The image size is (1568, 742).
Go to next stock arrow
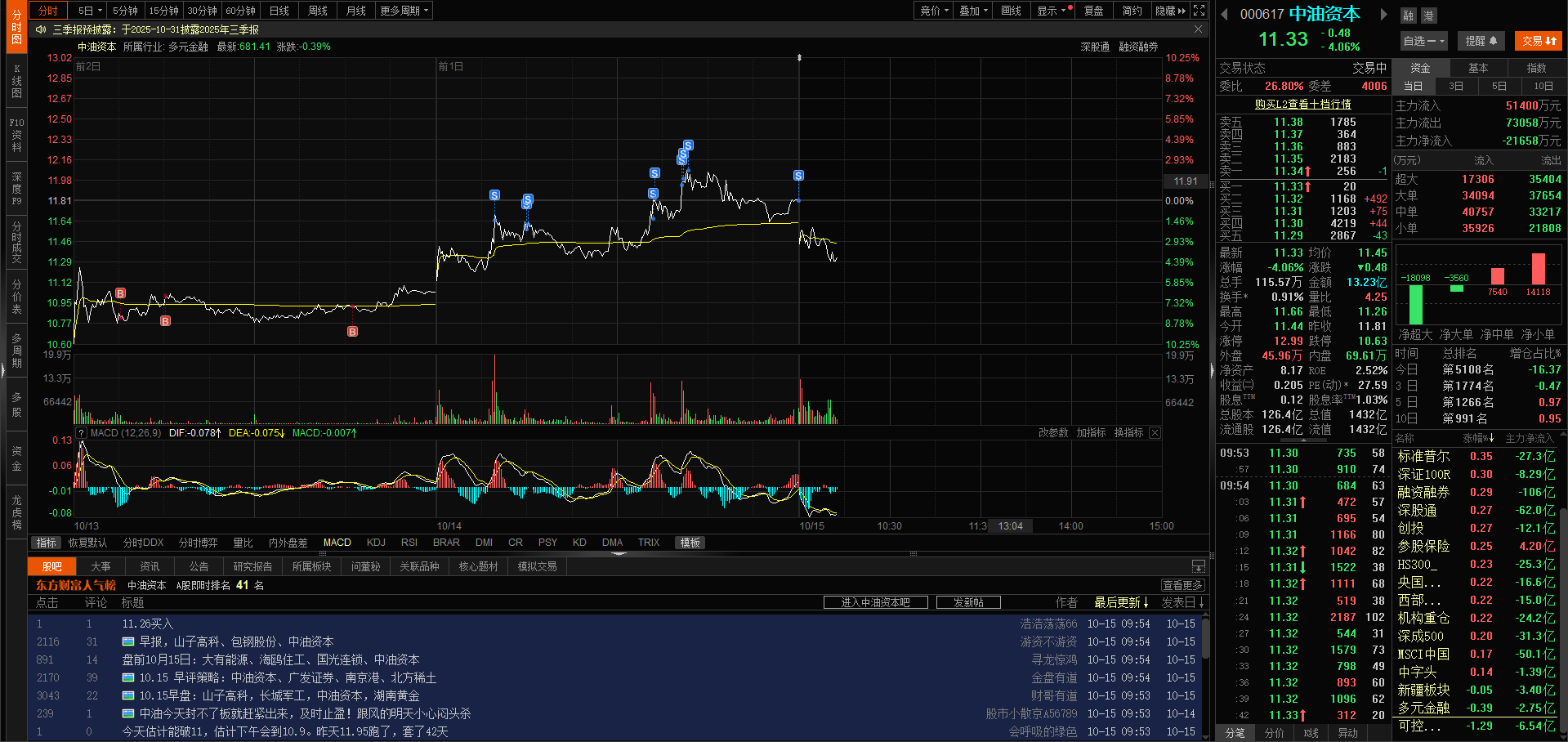click(x=1383, y=14)
